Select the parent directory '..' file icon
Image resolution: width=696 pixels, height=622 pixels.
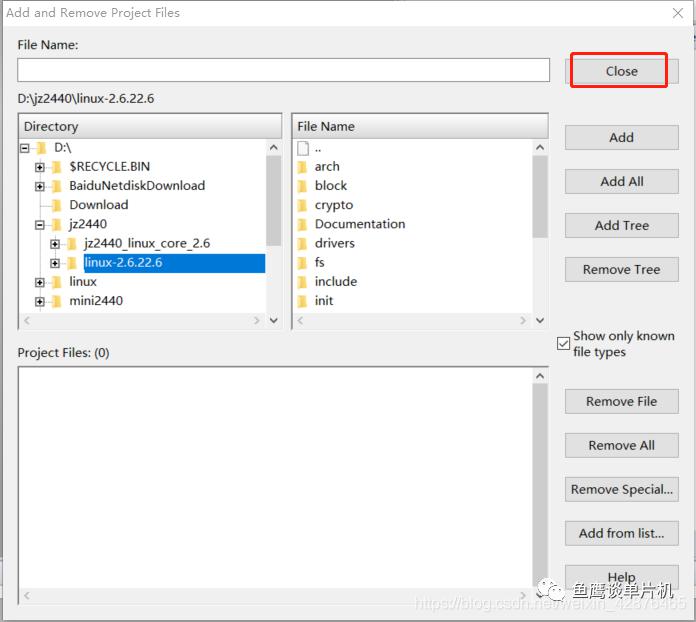(303, 148)
